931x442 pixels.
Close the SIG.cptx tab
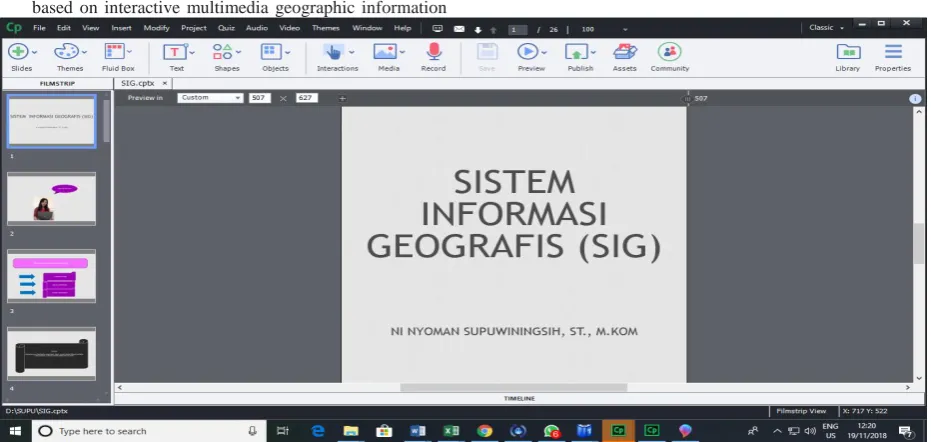coord(165,84)
